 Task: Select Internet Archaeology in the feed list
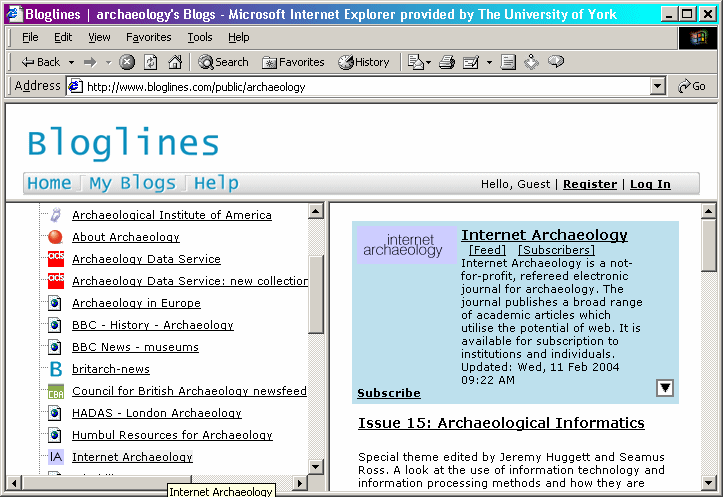click(x=132, y=457)
